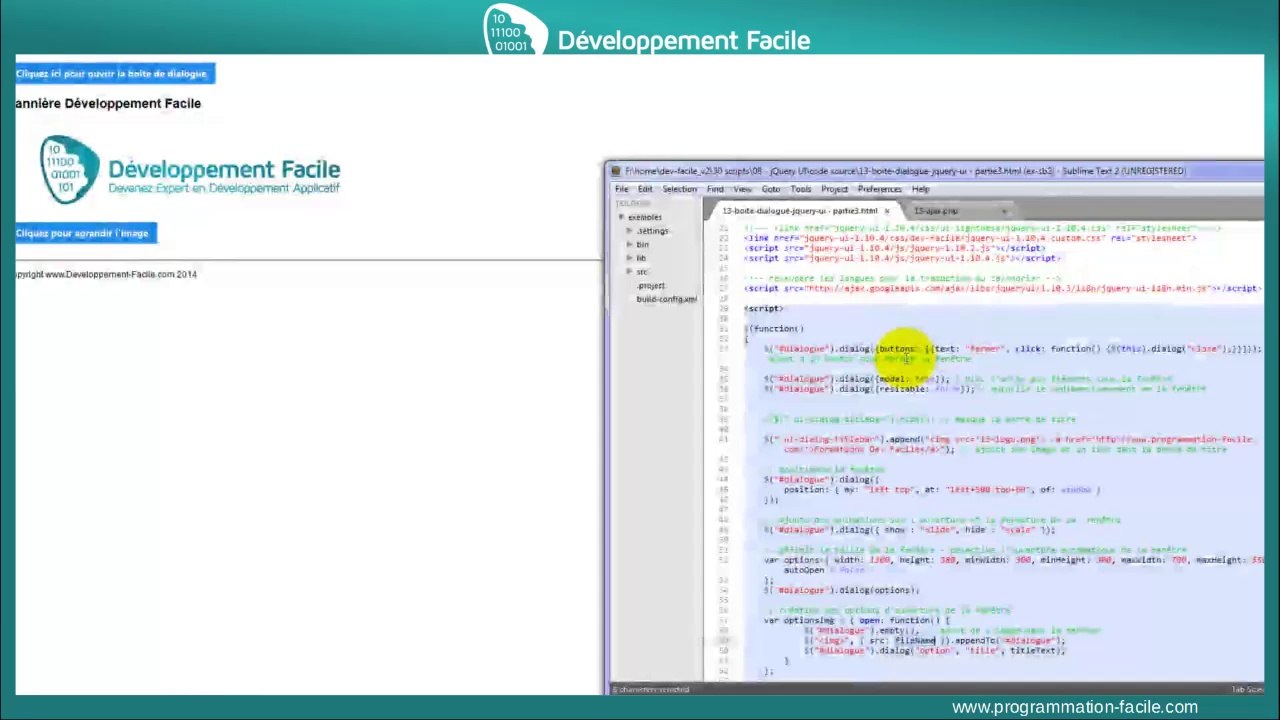Open the Find menu

715,189
